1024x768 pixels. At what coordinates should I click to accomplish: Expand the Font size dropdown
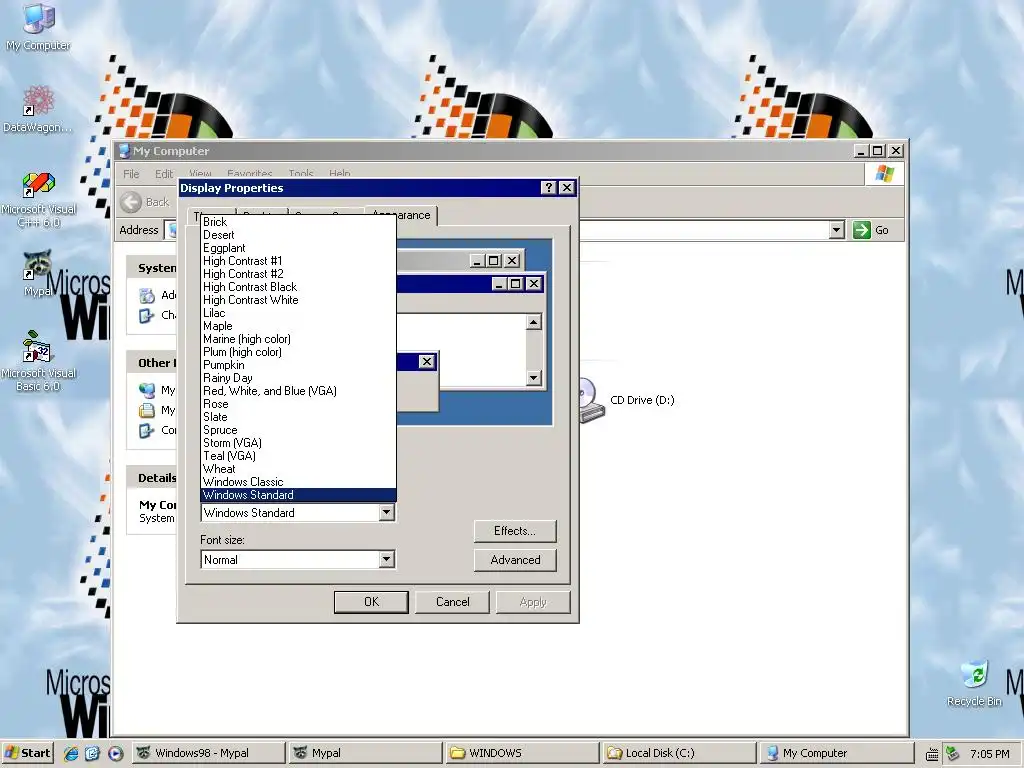point(387,560)
